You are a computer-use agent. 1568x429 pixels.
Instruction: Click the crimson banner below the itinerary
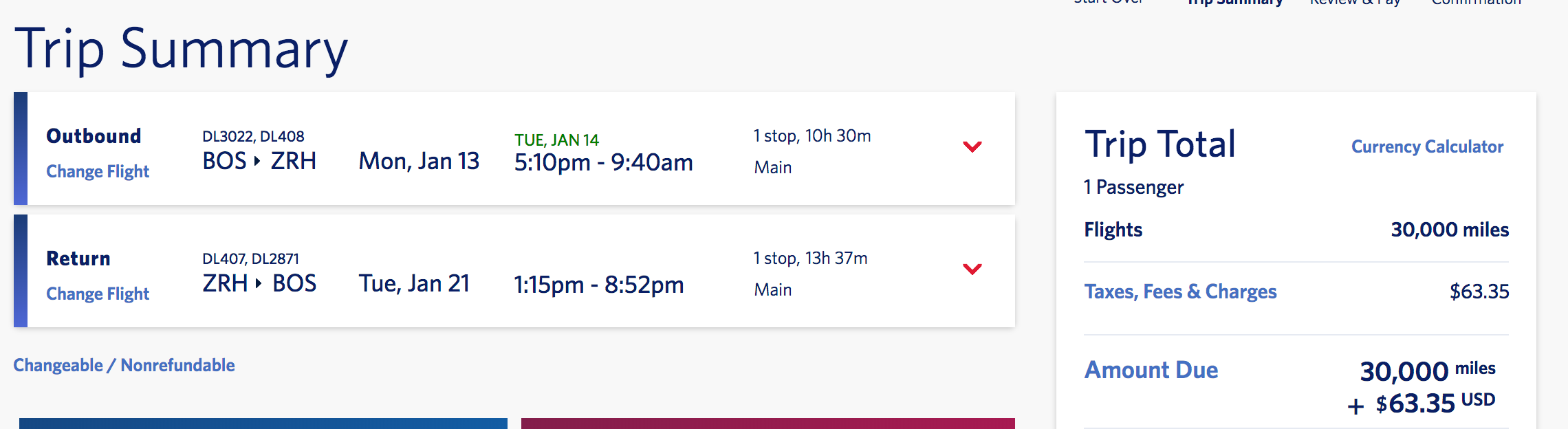click(x=767, y=423)
